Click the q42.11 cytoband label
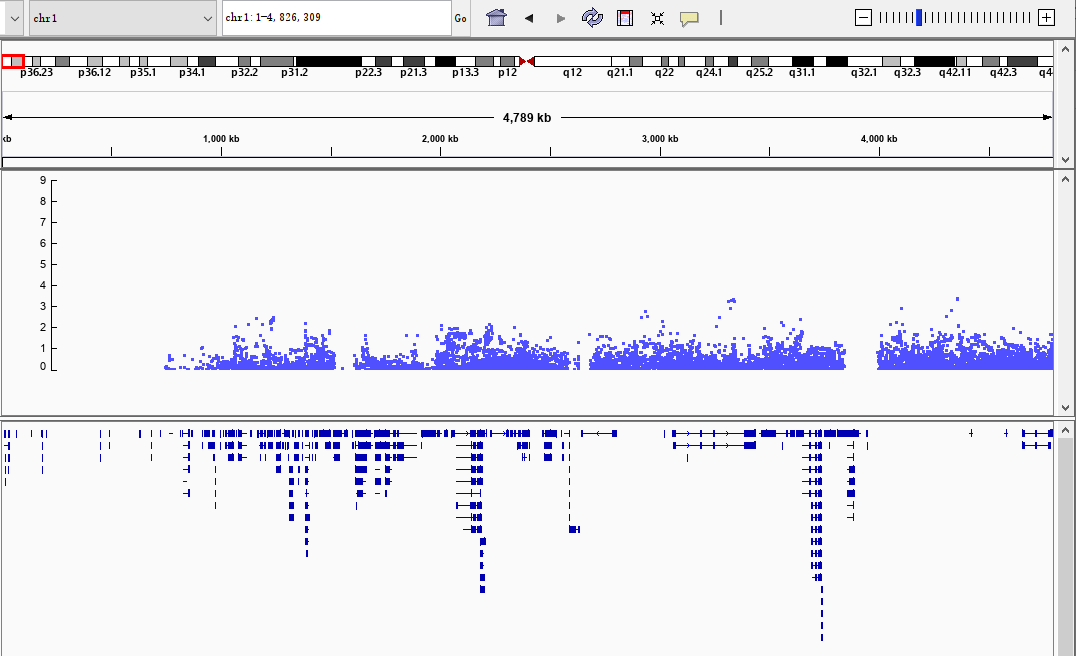The image size is (1076, 656). click(955, 73)
